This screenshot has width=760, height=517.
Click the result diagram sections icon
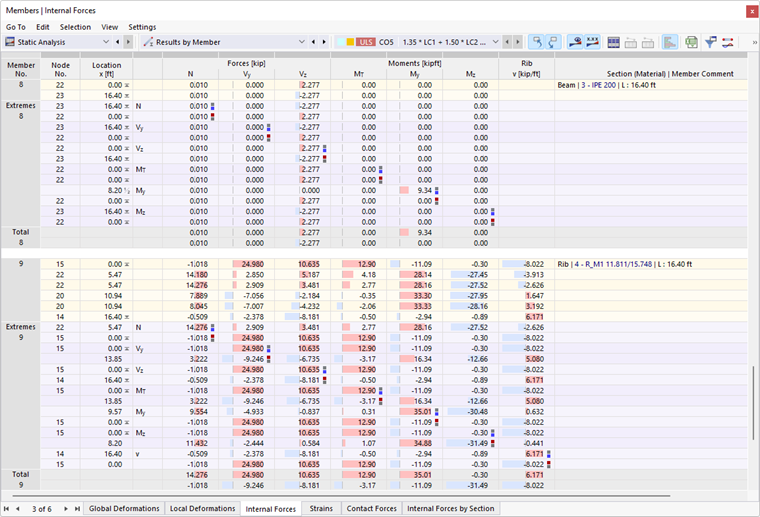click(x=728, y=42)
